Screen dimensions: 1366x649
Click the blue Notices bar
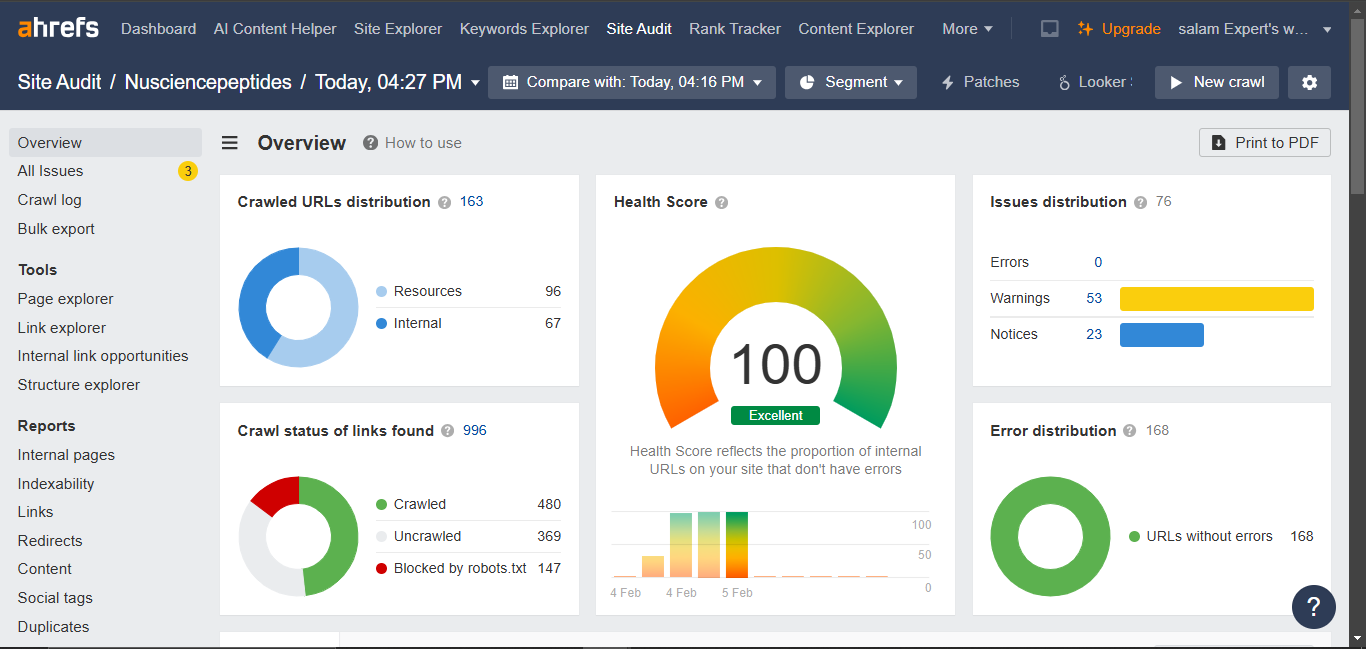[x=1161, y=335]
